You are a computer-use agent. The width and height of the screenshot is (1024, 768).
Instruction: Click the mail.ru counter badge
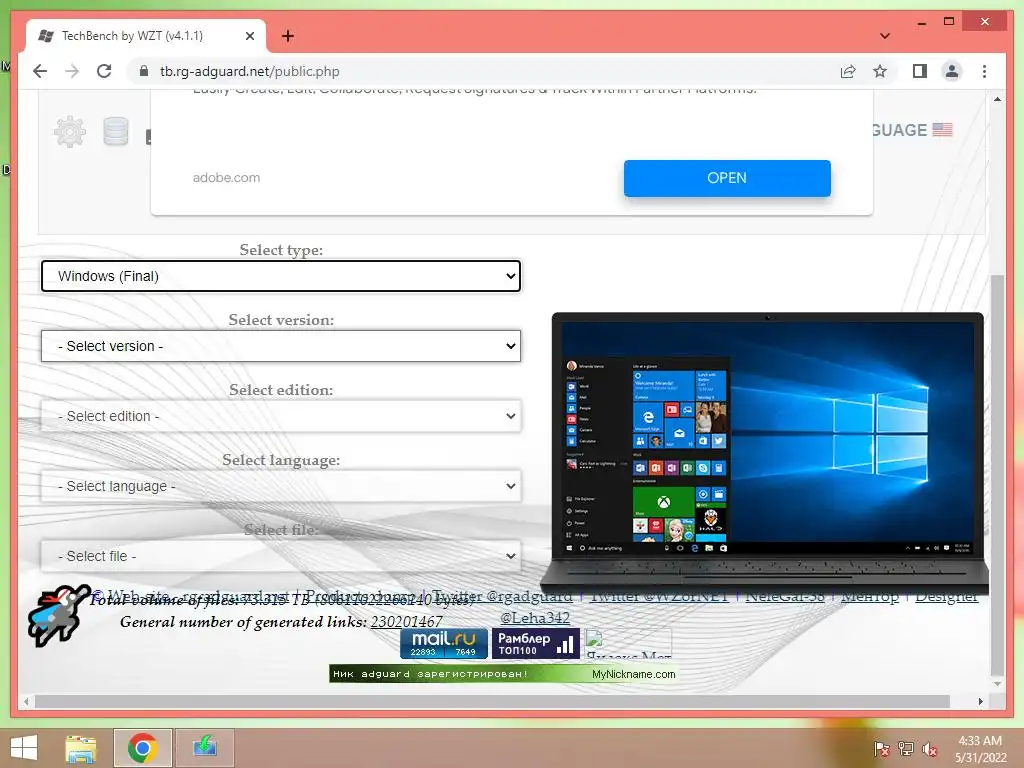(443, 643)
